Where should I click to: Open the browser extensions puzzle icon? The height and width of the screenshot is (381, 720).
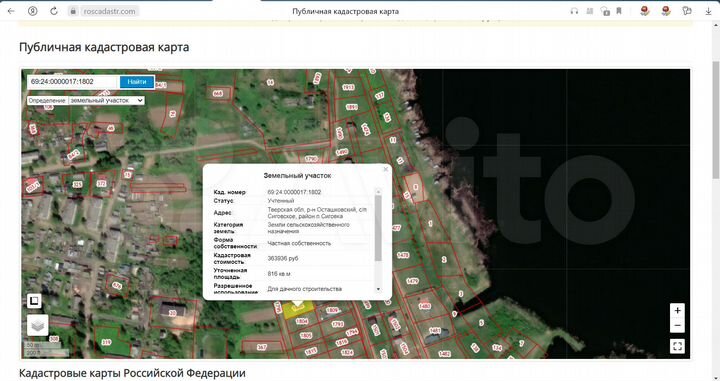[x=687, y=11]
